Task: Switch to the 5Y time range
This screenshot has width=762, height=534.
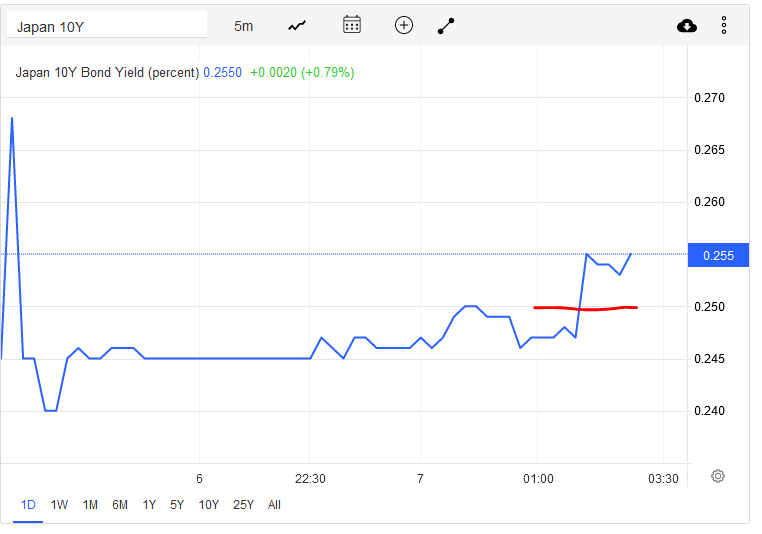Action: (x=177, y=505)
